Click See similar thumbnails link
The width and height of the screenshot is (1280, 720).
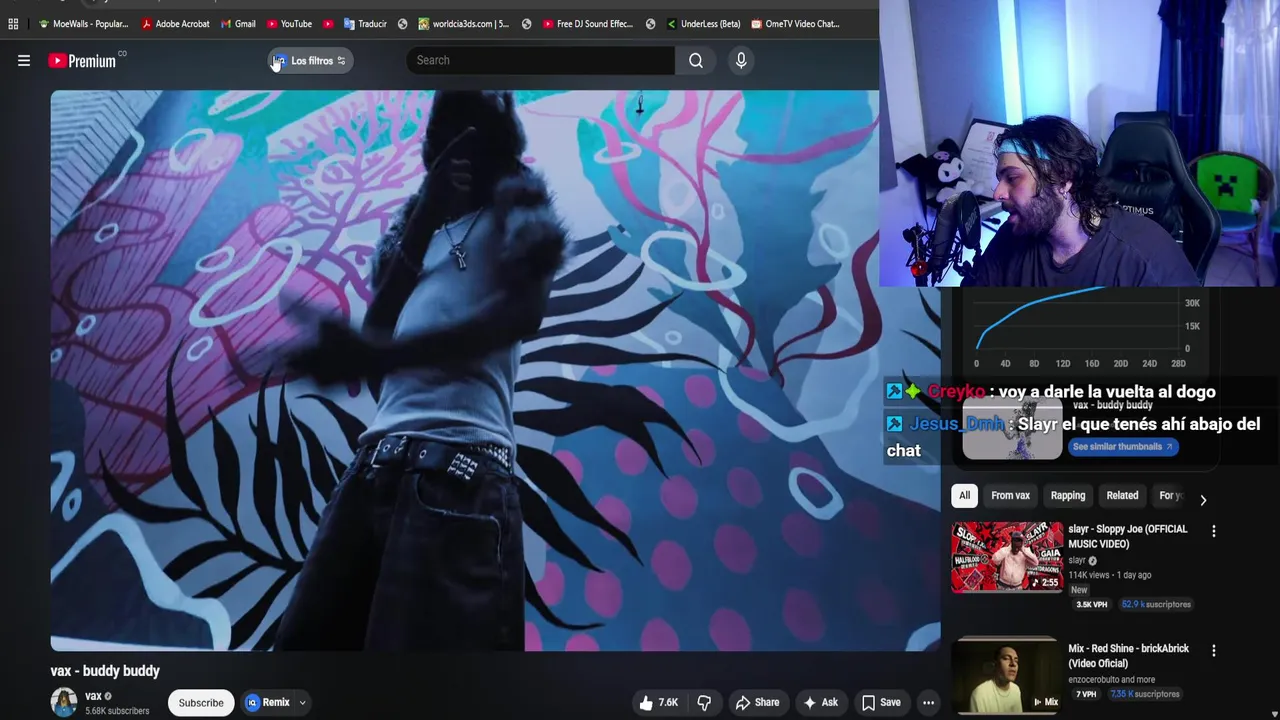tap(1122, 447)
